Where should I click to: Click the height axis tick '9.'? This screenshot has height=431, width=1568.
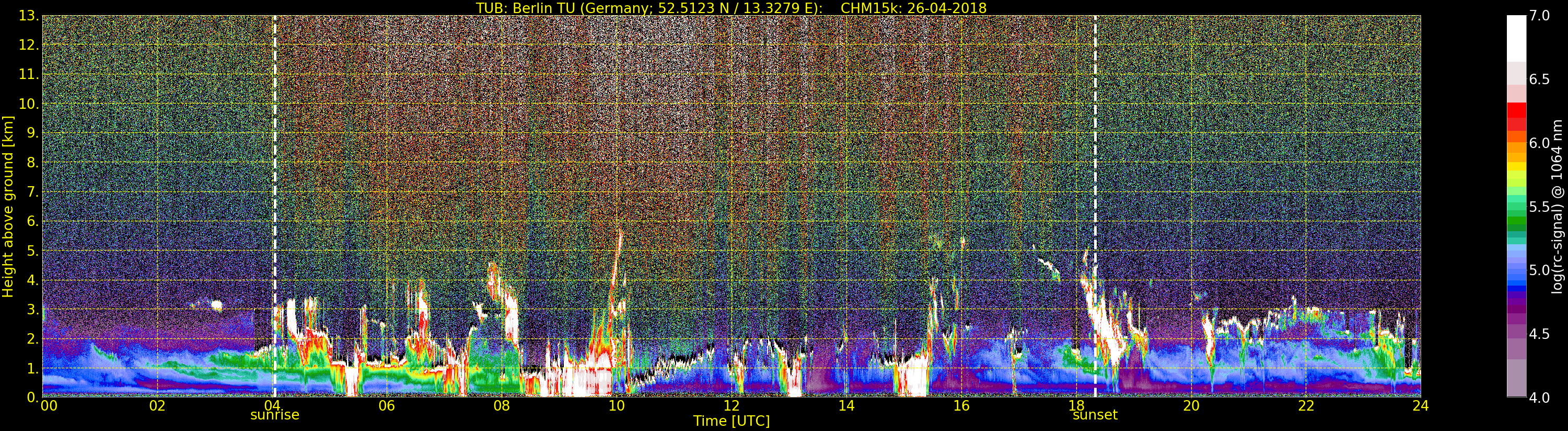[33, 133]
